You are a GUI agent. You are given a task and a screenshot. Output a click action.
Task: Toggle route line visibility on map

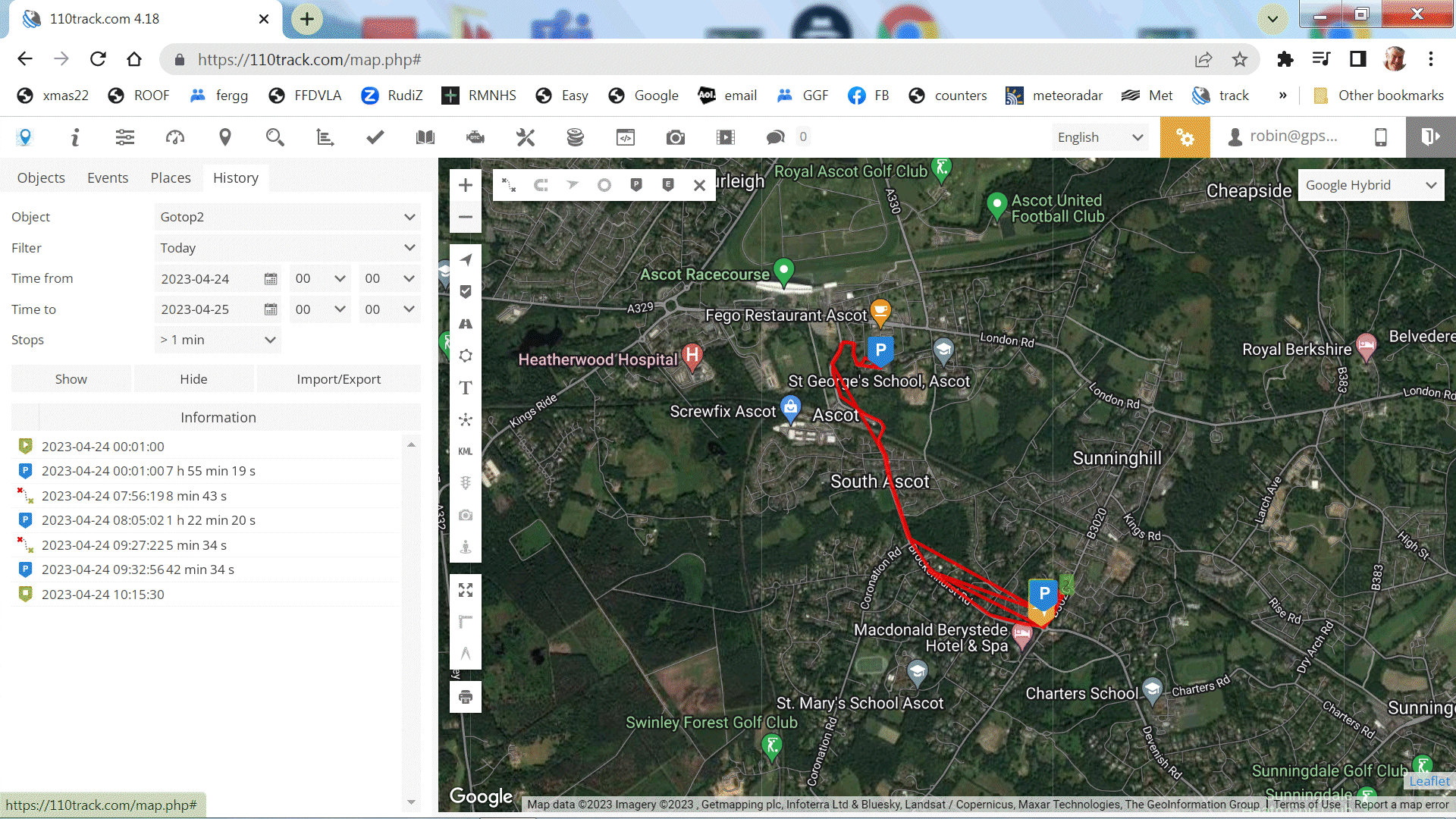[509, 185]
